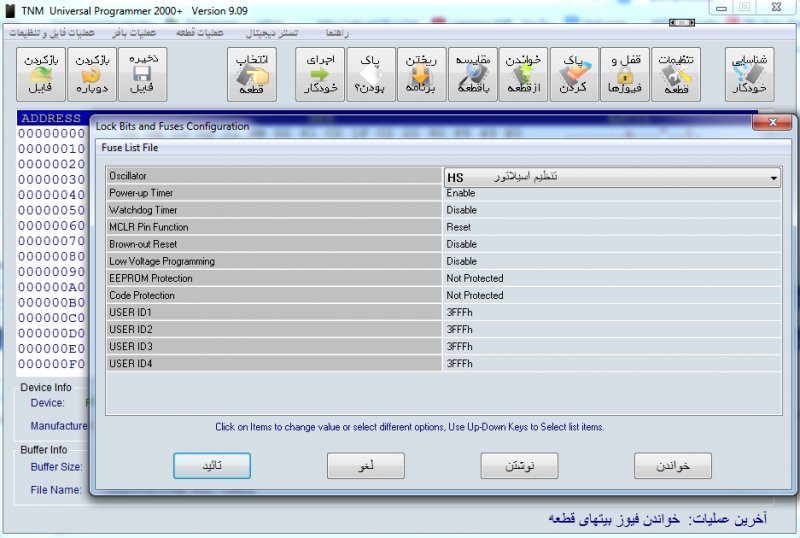Cancel with the لغو button
The height and width of the screenshot is (538, 800).
pos(366,466)
